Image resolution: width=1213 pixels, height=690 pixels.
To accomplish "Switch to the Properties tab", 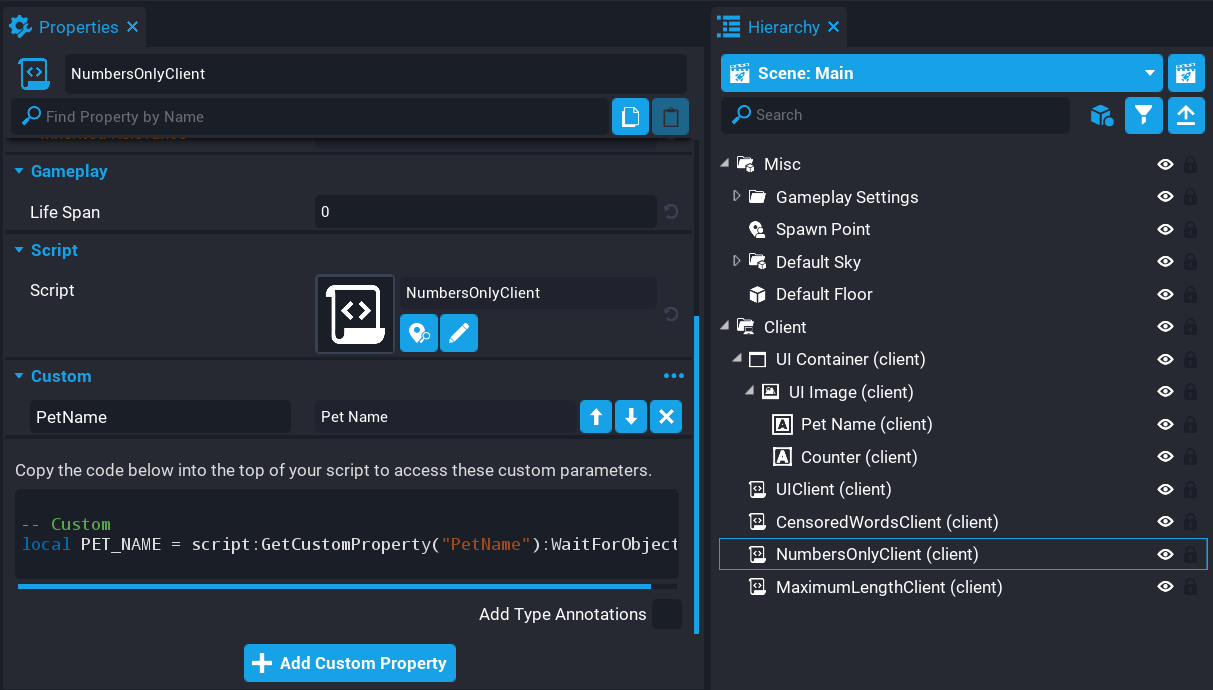I will 78,27.
